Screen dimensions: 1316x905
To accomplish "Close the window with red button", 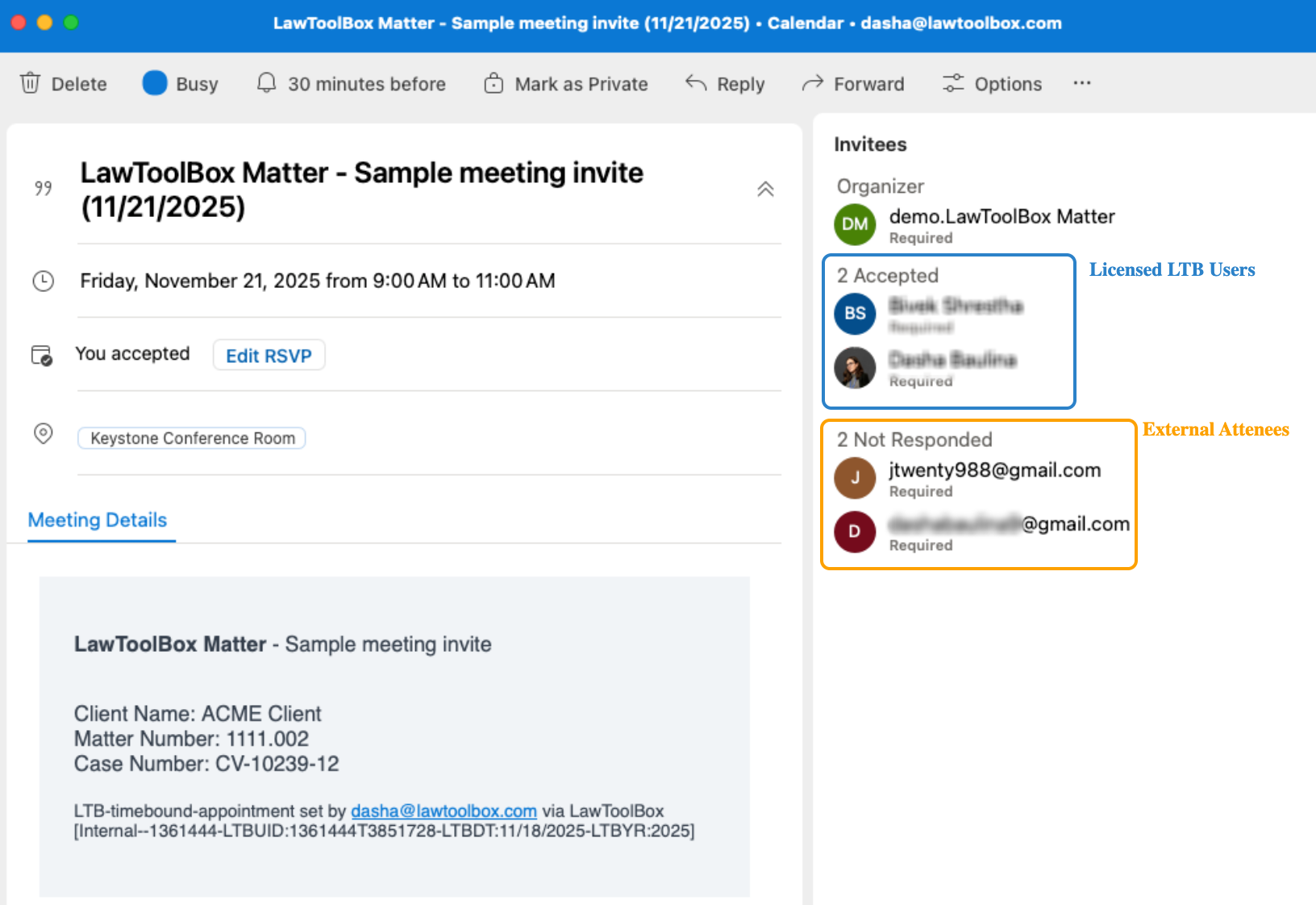I will point(18,23).
